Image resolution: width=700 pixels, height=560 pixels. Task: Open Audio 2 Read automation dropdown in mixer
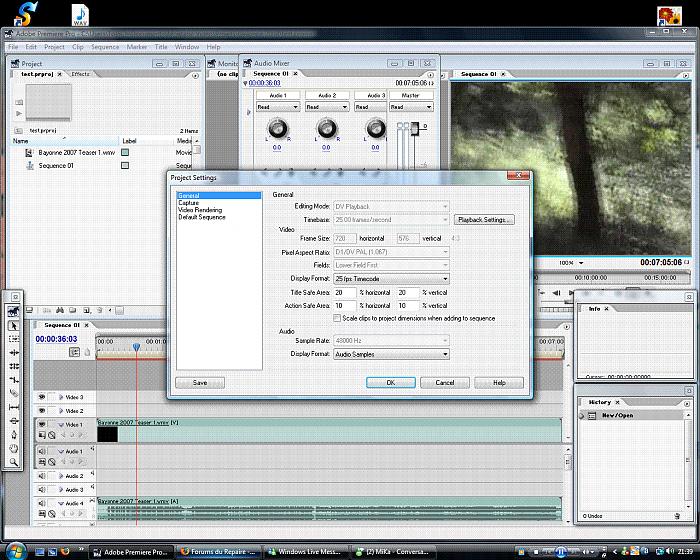tap(327, 107)
